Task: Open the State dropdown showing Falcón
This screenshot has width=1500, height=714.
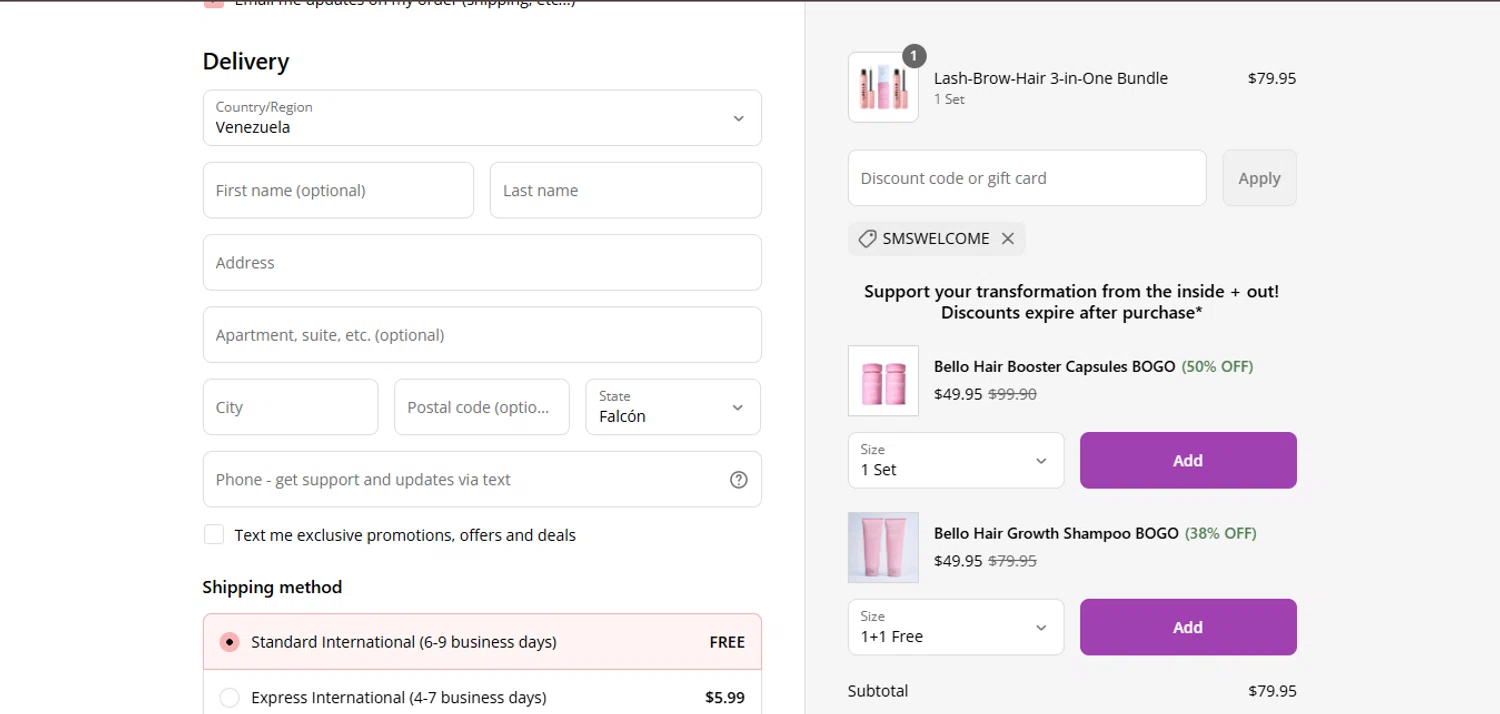Action: [x=673, y=407]
